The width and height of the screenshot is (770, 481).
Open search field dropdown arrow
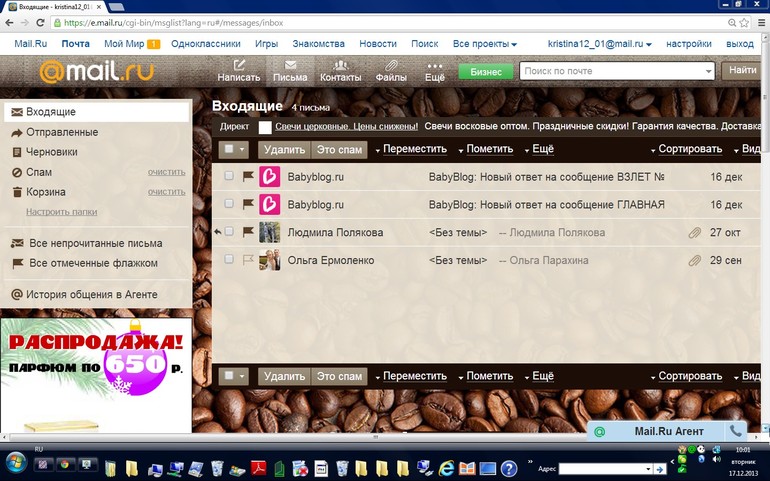coord(708,71)
